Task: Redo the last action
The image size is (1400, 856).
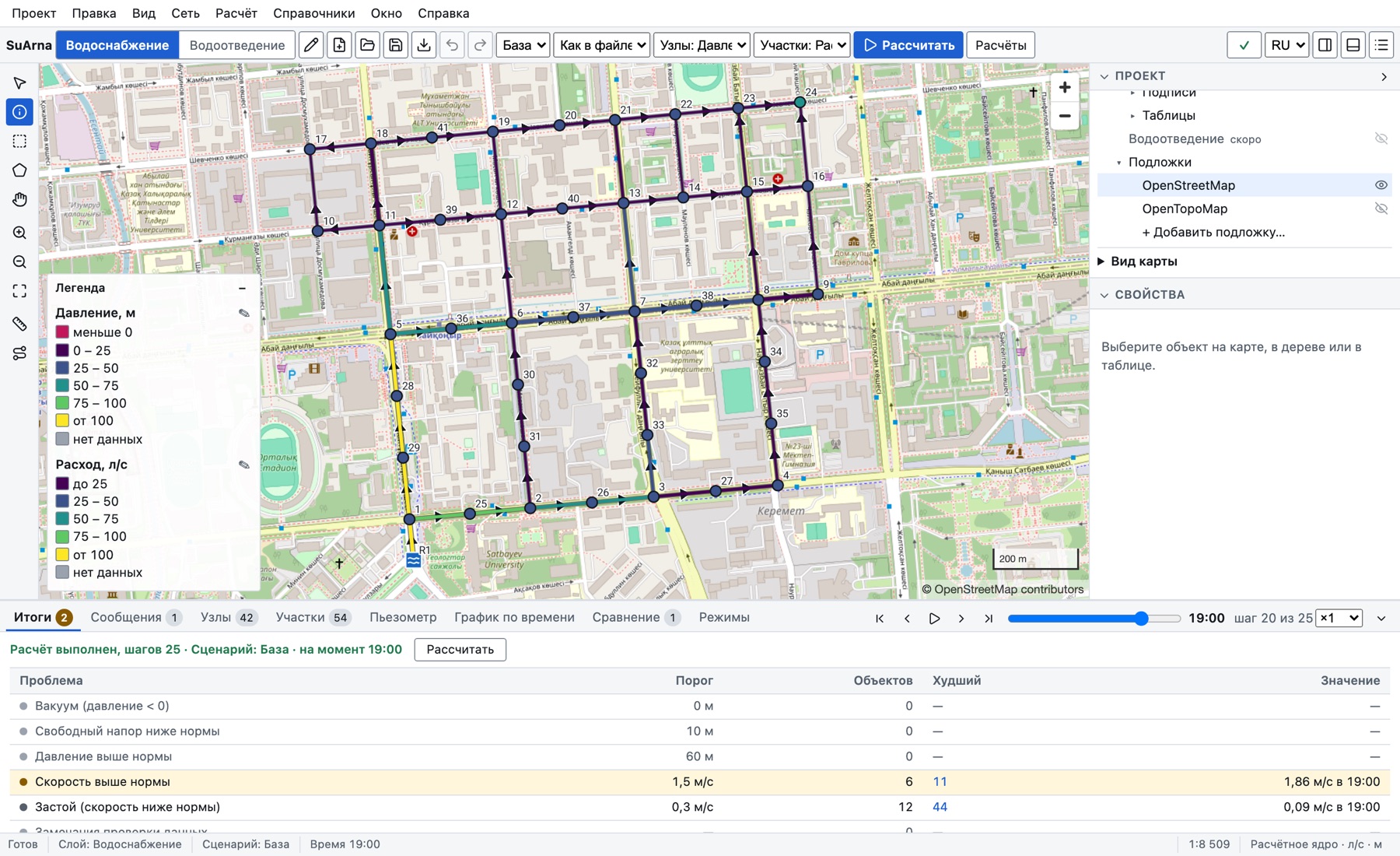Action: tap(480, 45)
